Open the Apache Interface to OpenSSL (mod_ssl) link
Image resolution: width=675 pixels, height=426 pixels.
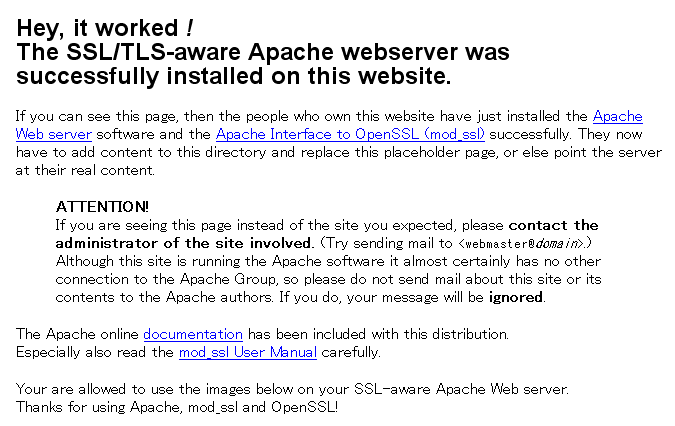pyautogui.click(x=350, y=134)
